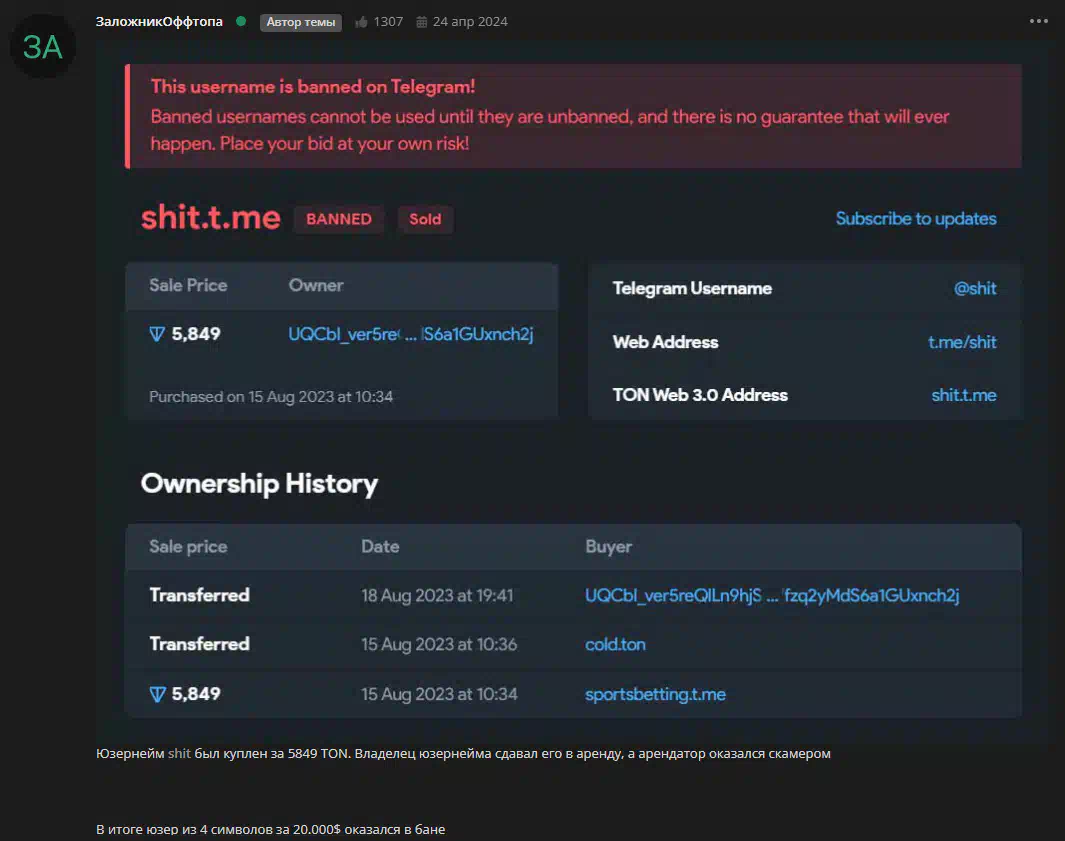Click the green online status dot
Screen dimensions: 1065x841
pyautogui.click(x=240, y=21)
